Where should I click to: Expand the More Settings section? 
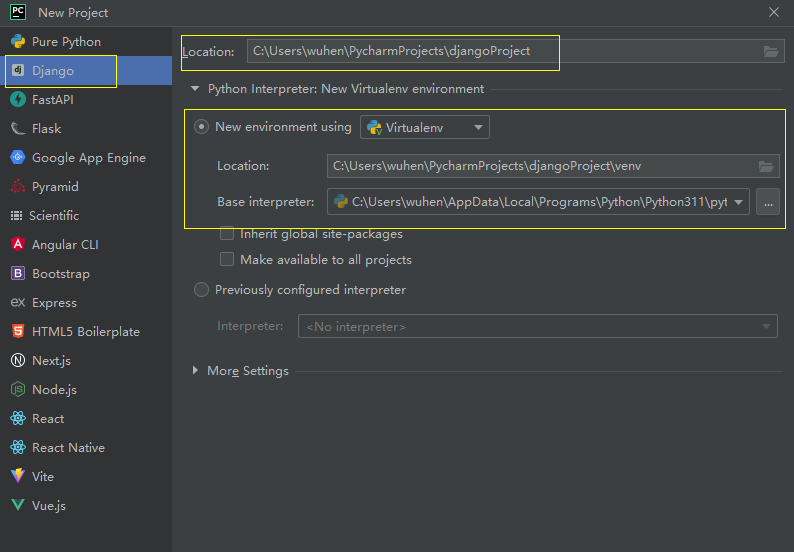click(195, 371)
